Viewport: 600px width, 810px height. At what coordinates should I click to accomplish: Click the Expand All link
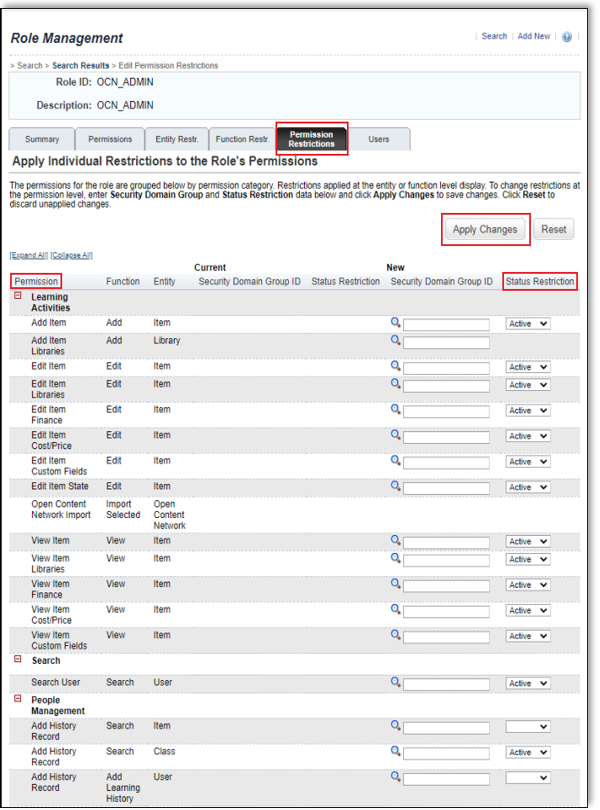[x=26, y=256]
